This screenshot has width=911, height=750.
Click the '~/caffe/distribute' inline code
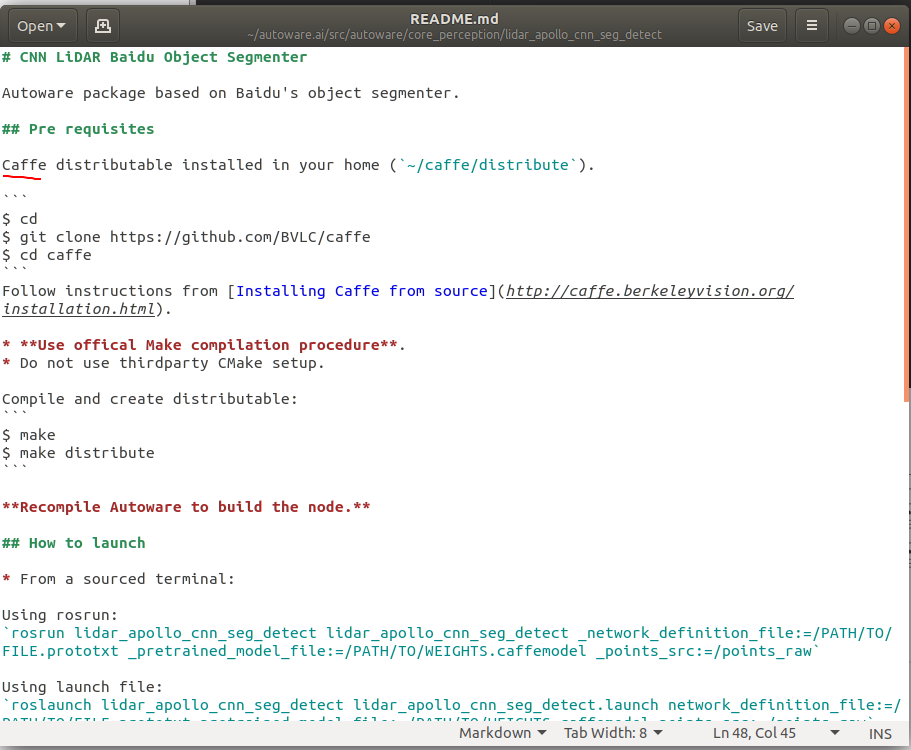coord(488,165)
